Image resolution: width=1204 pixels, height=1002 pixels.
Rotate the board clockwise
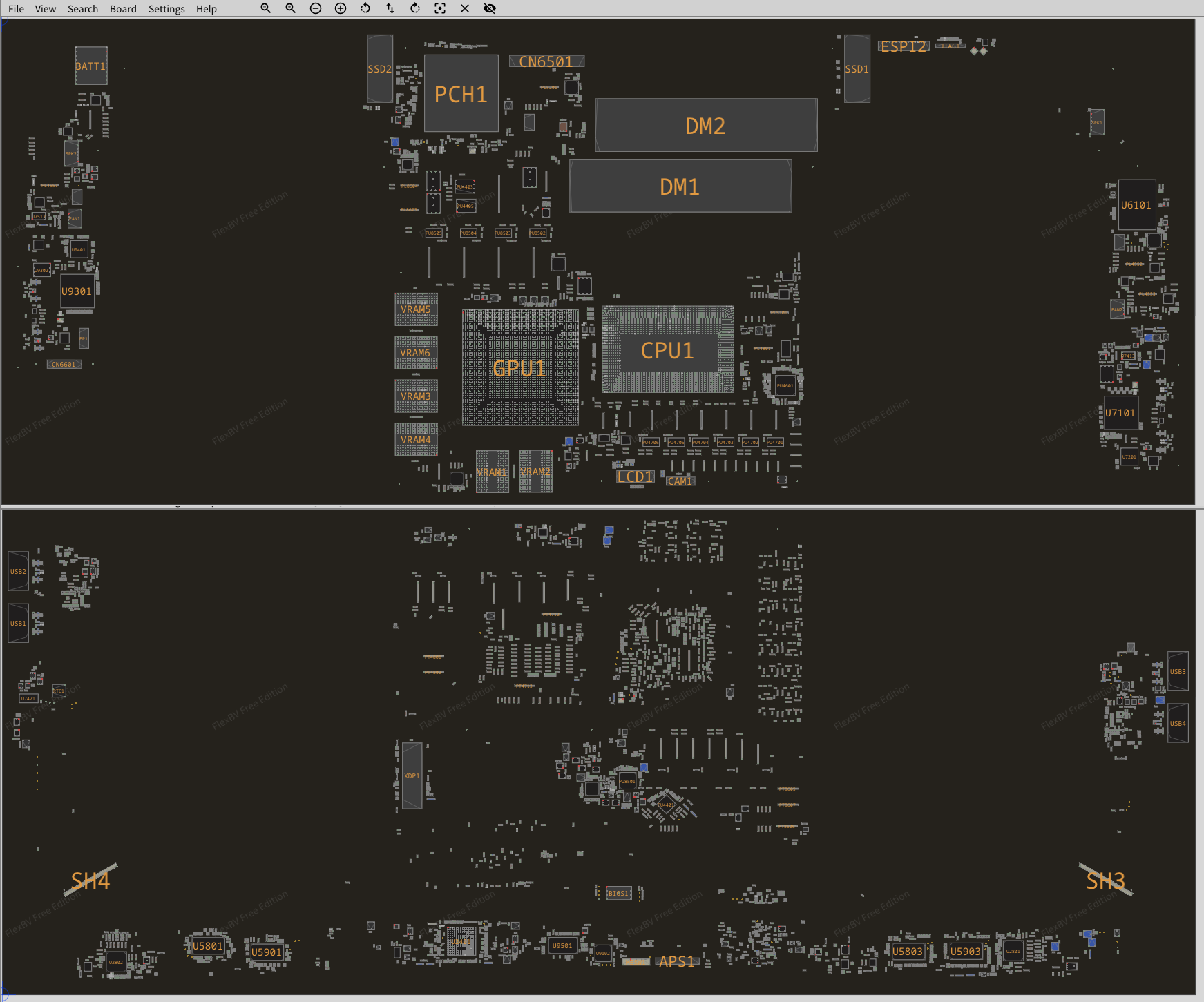point(415,8)
